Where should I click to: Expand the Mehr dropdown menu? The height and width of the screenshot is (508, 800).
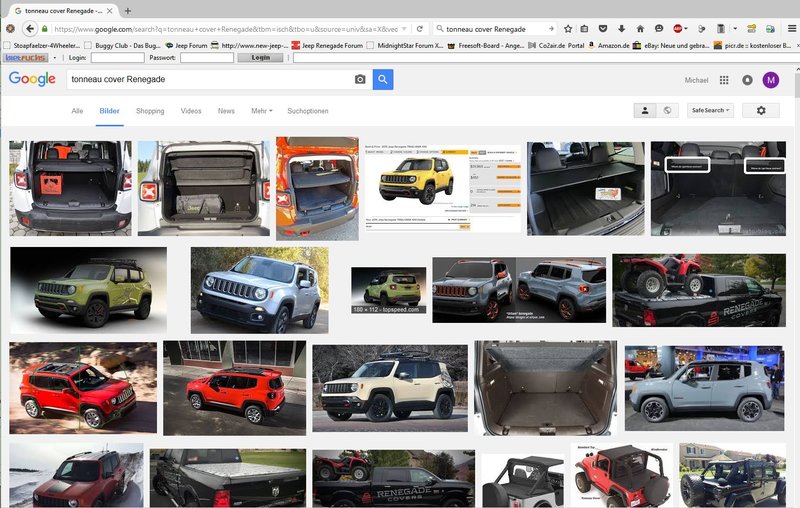coord(261,111)
